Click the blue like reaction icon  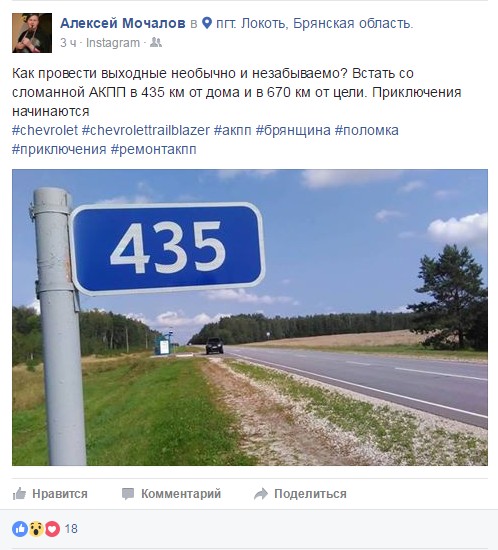(20, 529)
